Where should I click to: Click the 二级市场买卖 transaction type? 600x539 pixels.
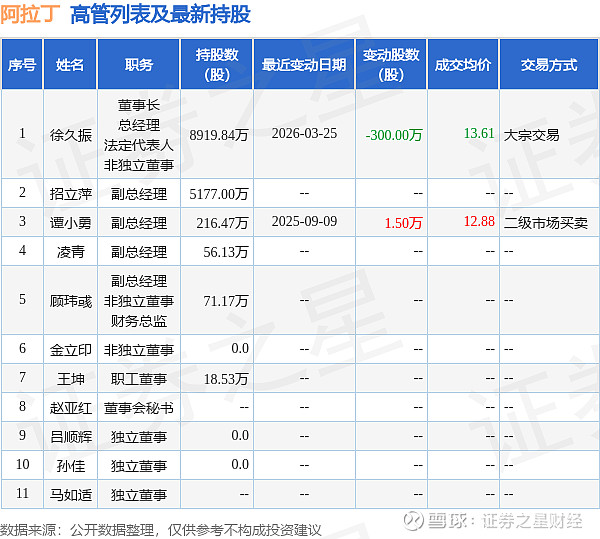pyautogui.click(x=546, y=223)
